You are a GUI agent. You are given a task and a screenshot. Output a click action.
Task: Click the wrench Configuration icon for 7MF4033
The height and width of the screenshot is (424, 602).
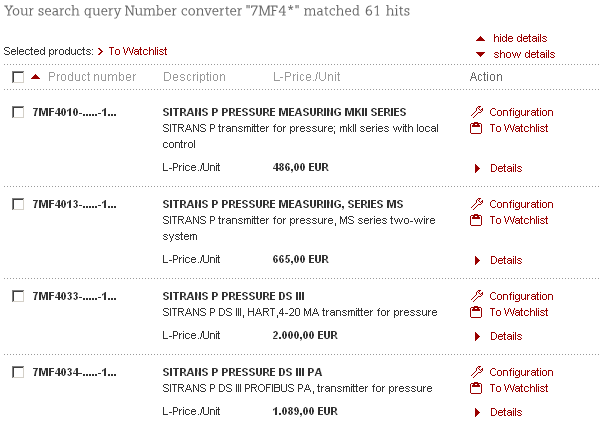tap(476, 296)
